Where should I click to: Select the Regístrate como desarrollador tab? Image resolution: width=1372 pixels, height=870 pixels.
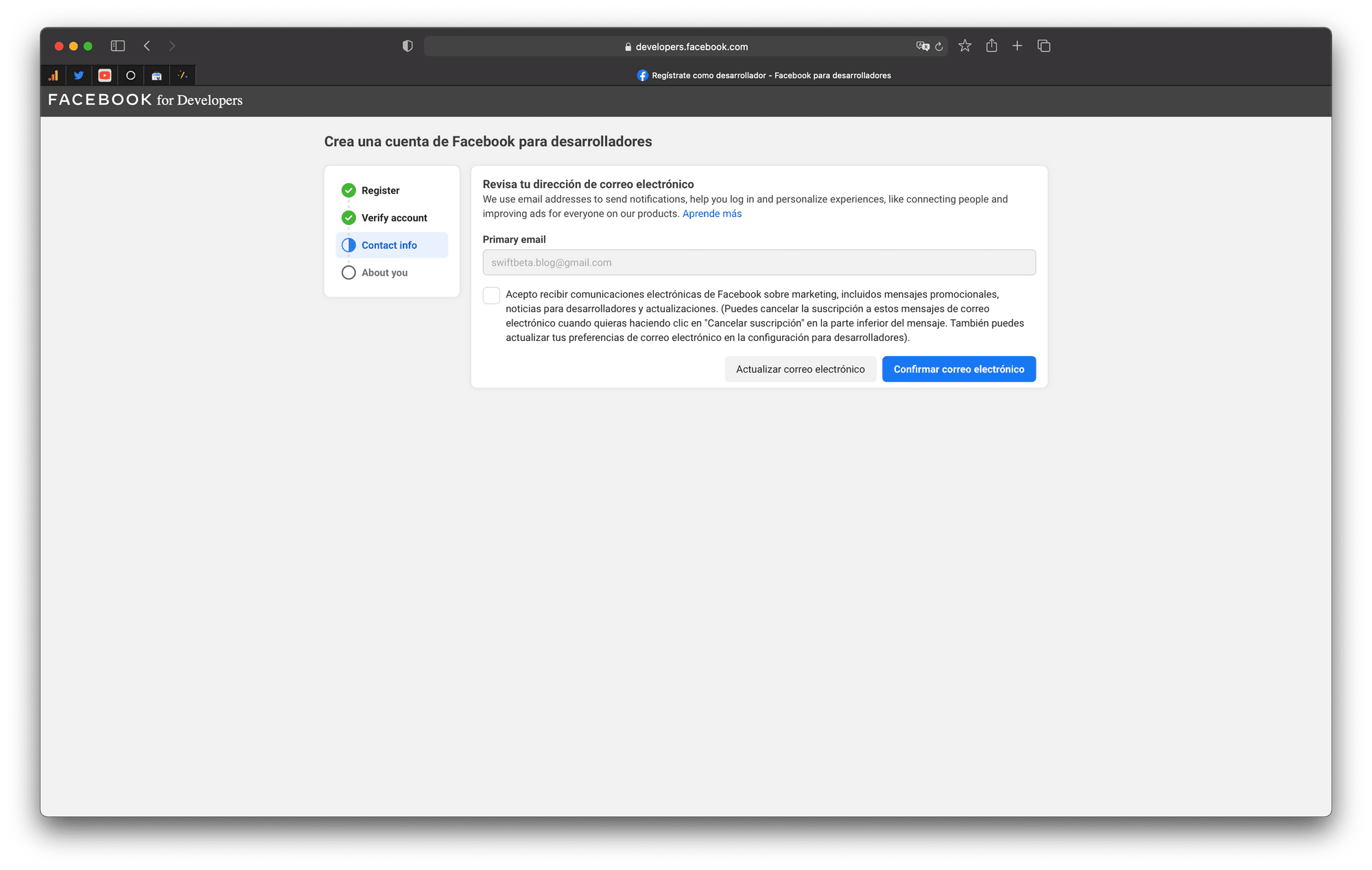(x=764, y=75)
